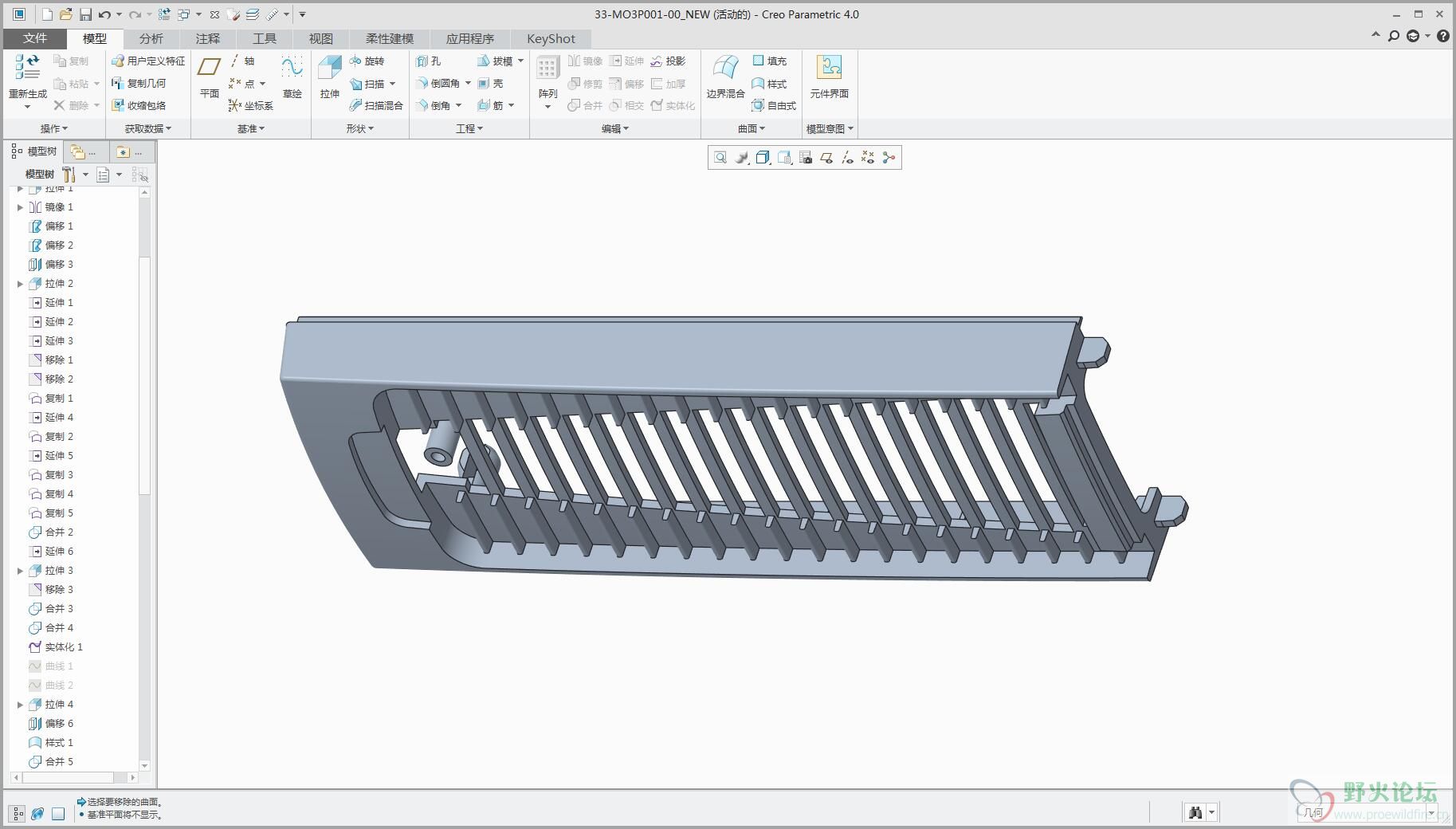This screenshot has height=829, width=1456.
Task: Expand the 拉伸 2 tree node
Action: point(20,284)
